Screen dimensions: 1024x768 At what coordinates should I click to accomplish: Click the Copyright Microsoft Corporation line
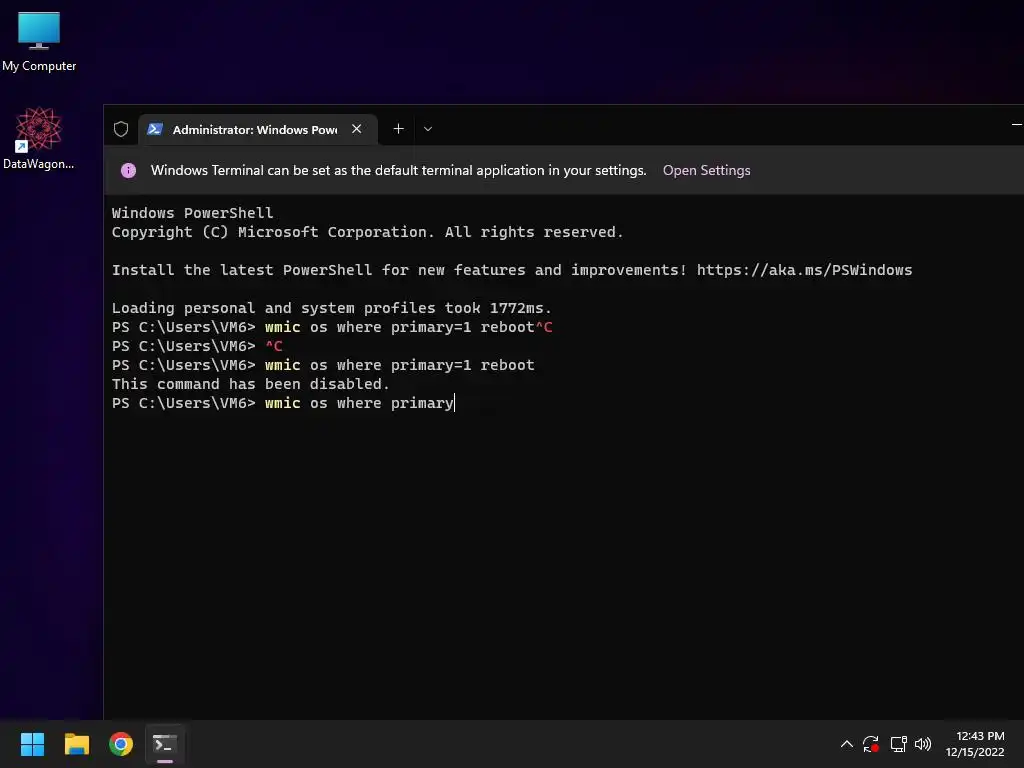pos(367,232)
